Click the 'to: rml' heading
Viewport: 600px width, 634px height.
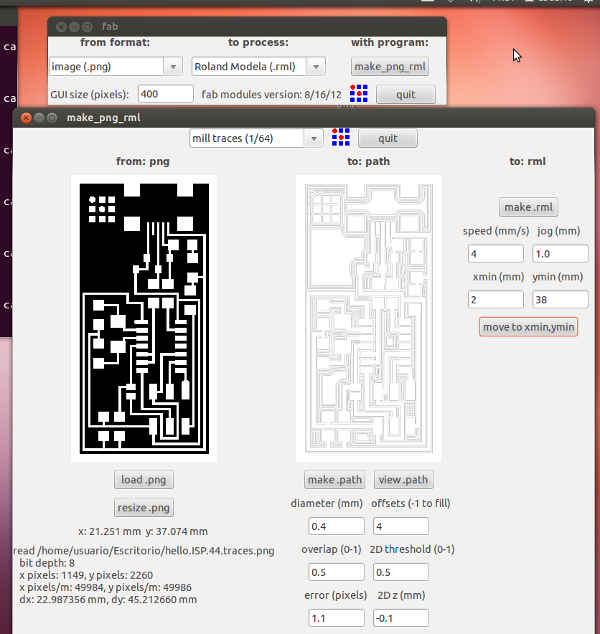[x=528, y=161]
